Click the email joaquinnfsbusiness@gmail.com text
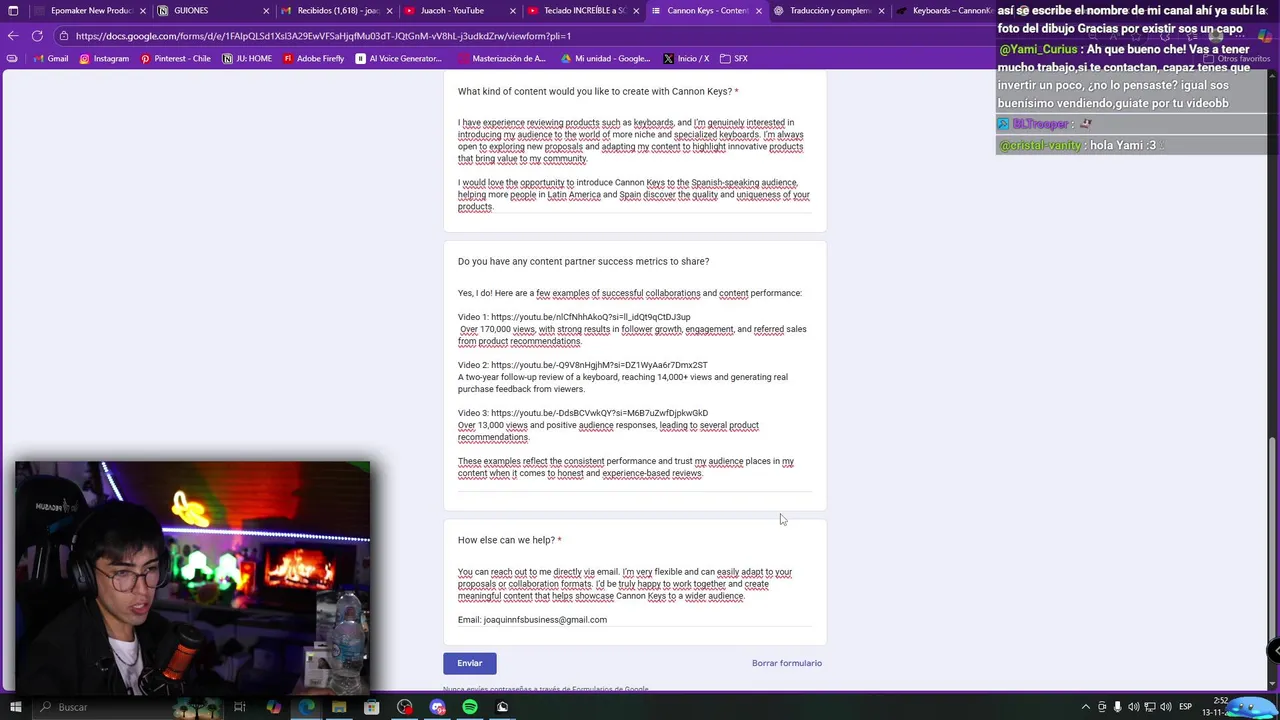This screenshot has height=720, width=1280. pyautogui.click(x=545, y=620)
